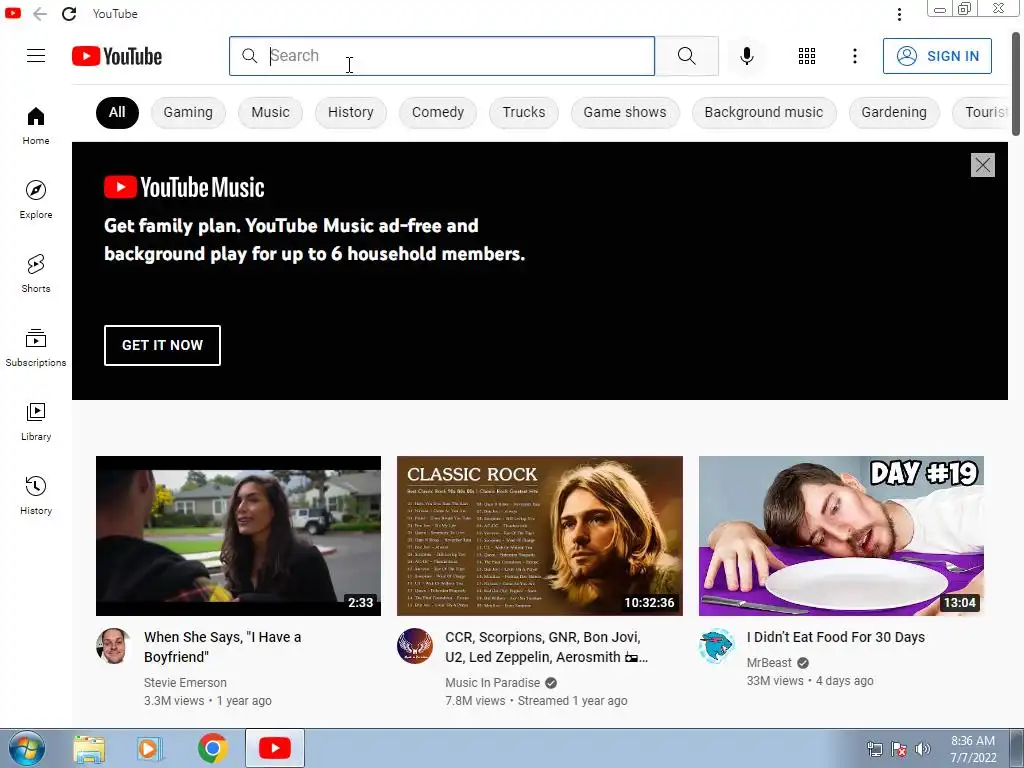
Task: Open Explore in sidebar
Action: point(36,200)
